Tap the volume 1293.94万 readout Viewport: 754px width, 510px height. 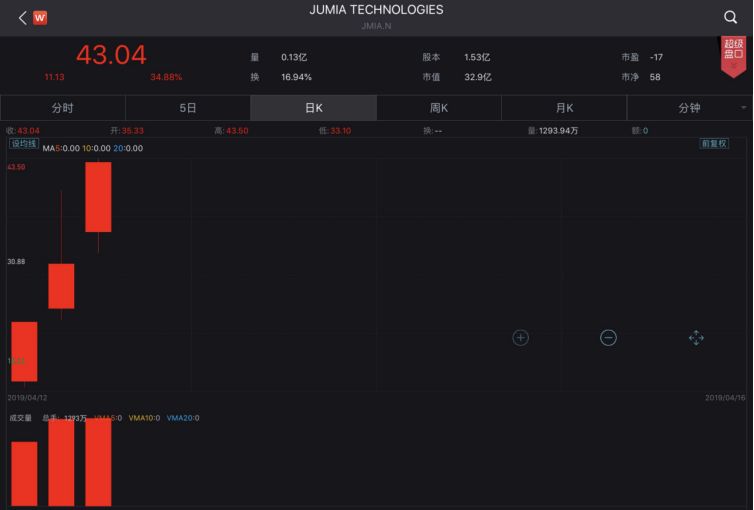pos(558,131)
